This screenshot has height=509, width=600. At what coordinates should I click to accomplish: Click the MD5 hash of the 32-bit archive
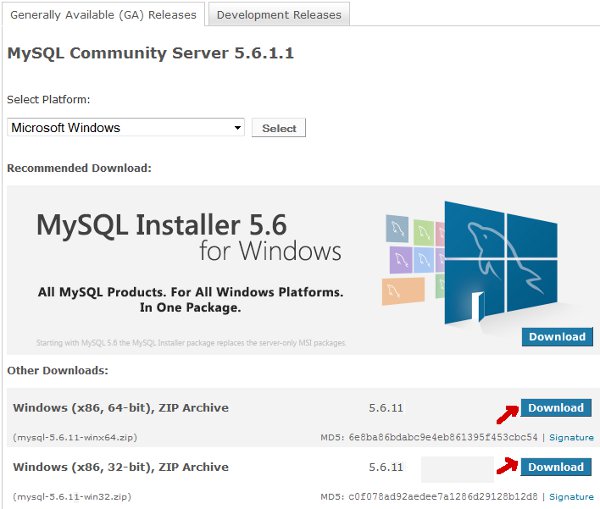click(445, 497)
